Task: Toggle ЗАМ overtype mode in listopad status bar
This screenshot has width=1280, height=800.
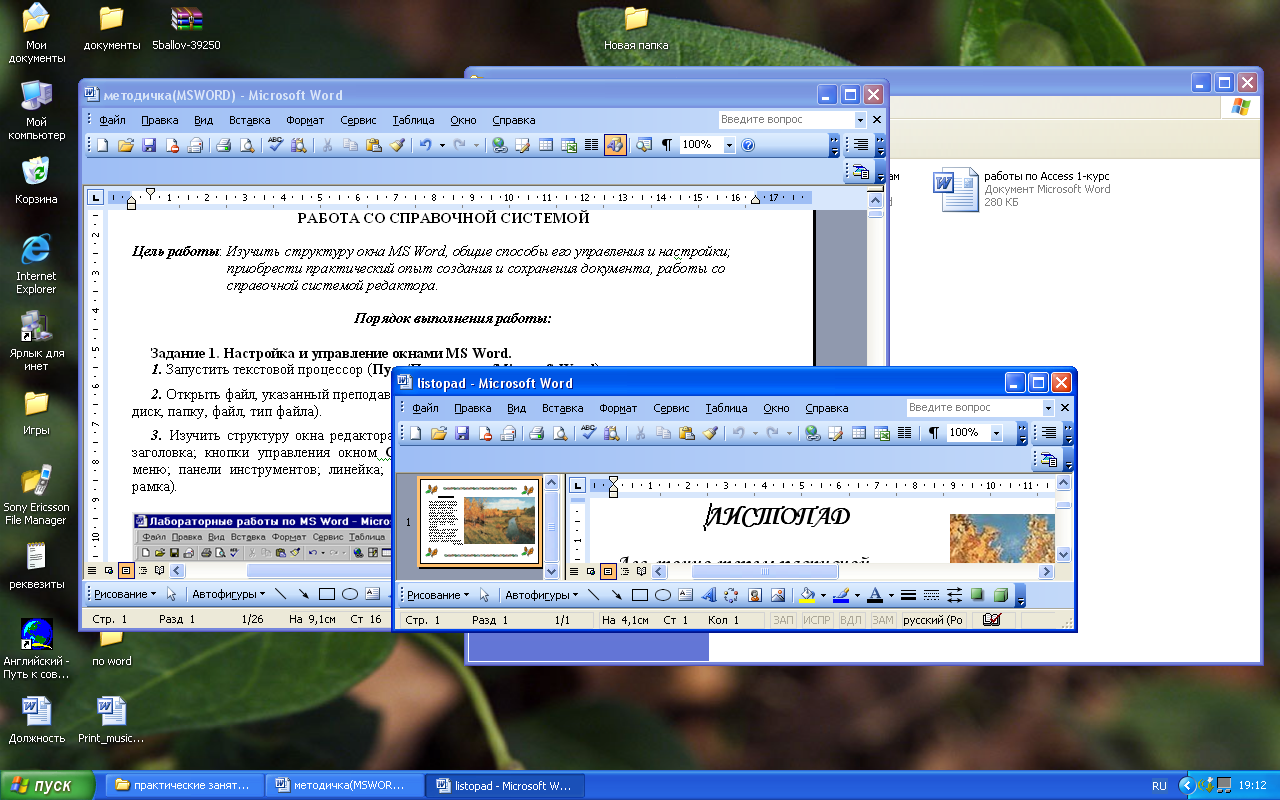Action: [882, 620]
